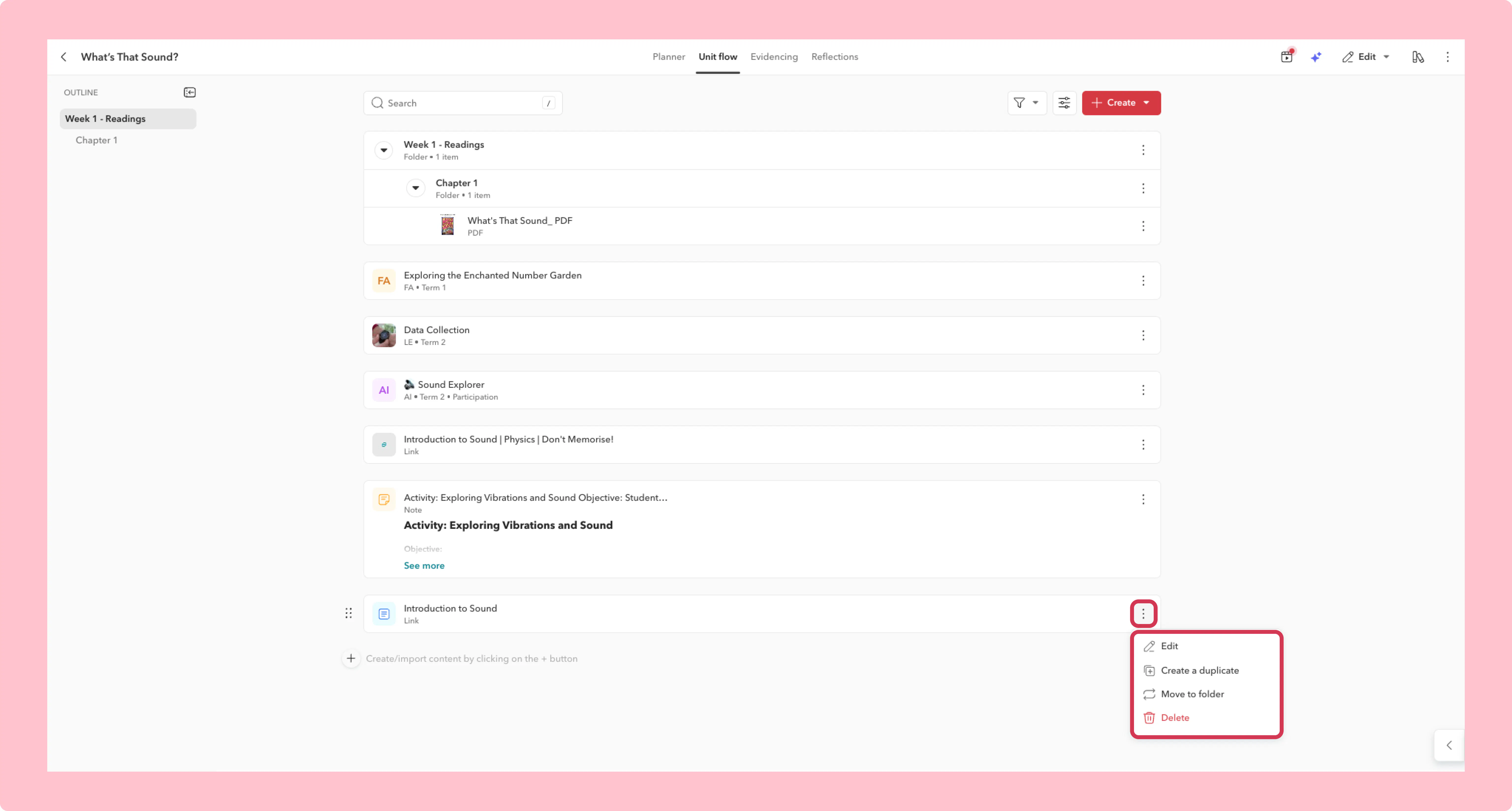Click the What's That Sound? page title
Image resolution: width=1512 pixels, height=811 pixels.
tap(130, 57)
